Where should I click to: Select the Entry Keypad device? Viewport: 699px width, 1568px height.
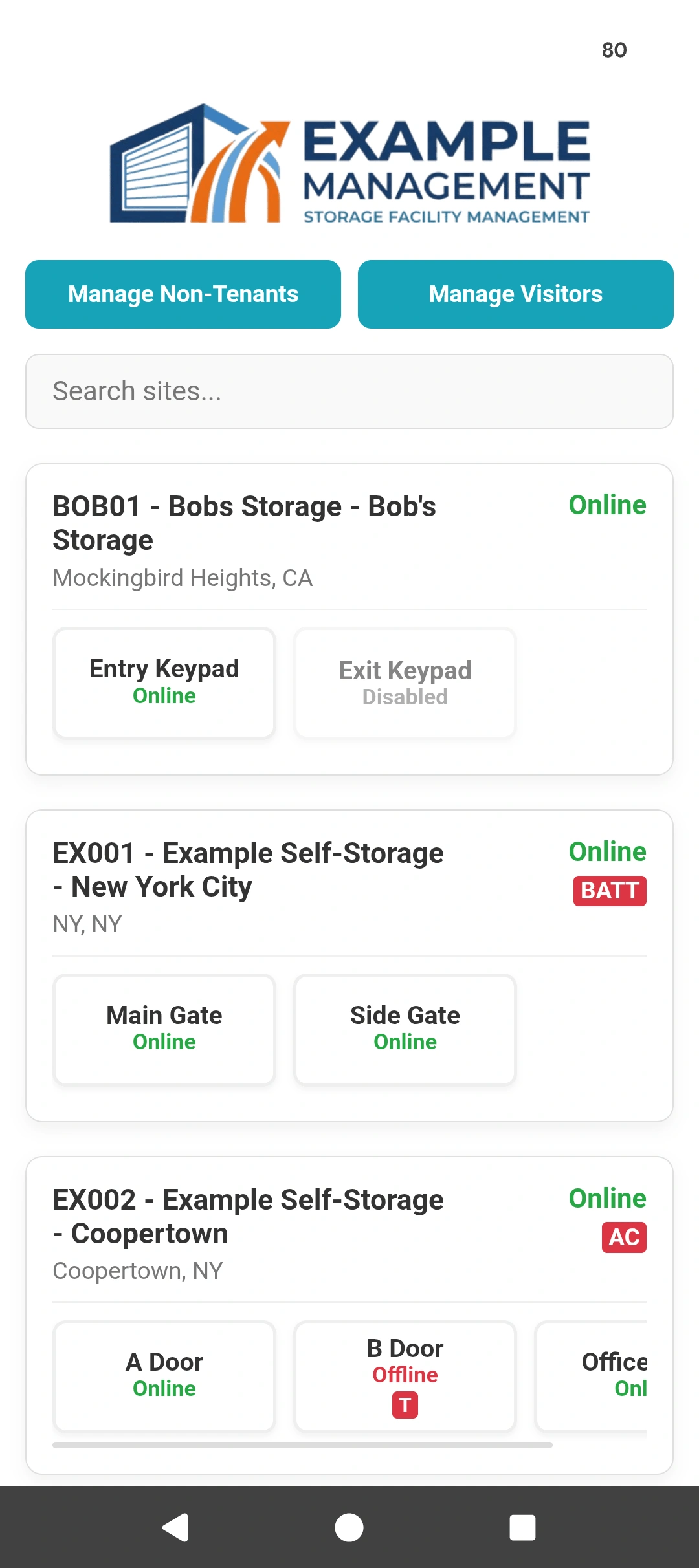click(164, 682)
